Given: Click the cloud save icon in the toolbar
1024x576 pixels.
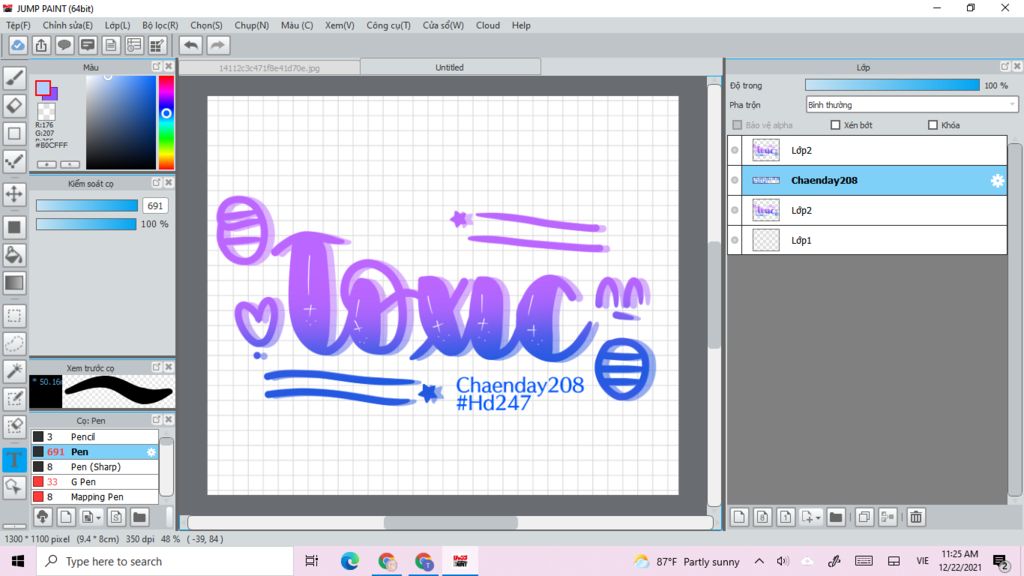Looking at the screenshot, I should point(18,45).
